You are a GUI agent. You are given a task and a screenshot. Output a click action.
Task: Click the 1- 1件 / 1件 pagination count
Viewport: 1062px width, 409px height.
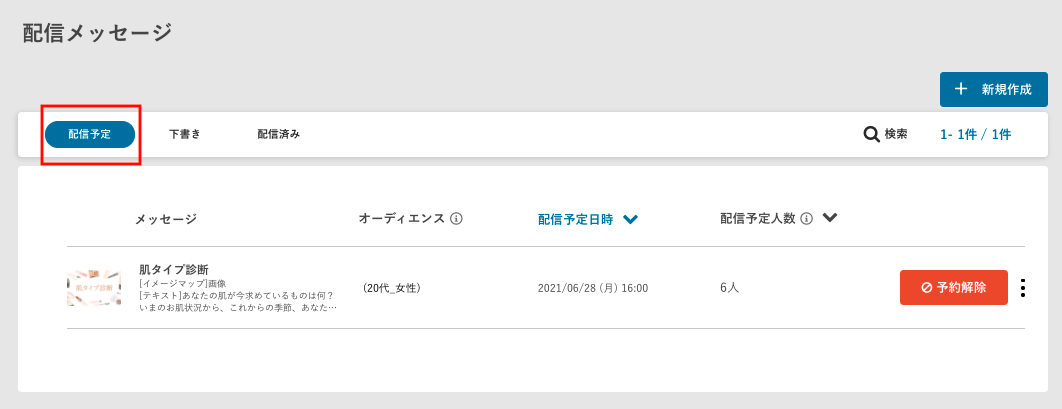pos(975,134)
